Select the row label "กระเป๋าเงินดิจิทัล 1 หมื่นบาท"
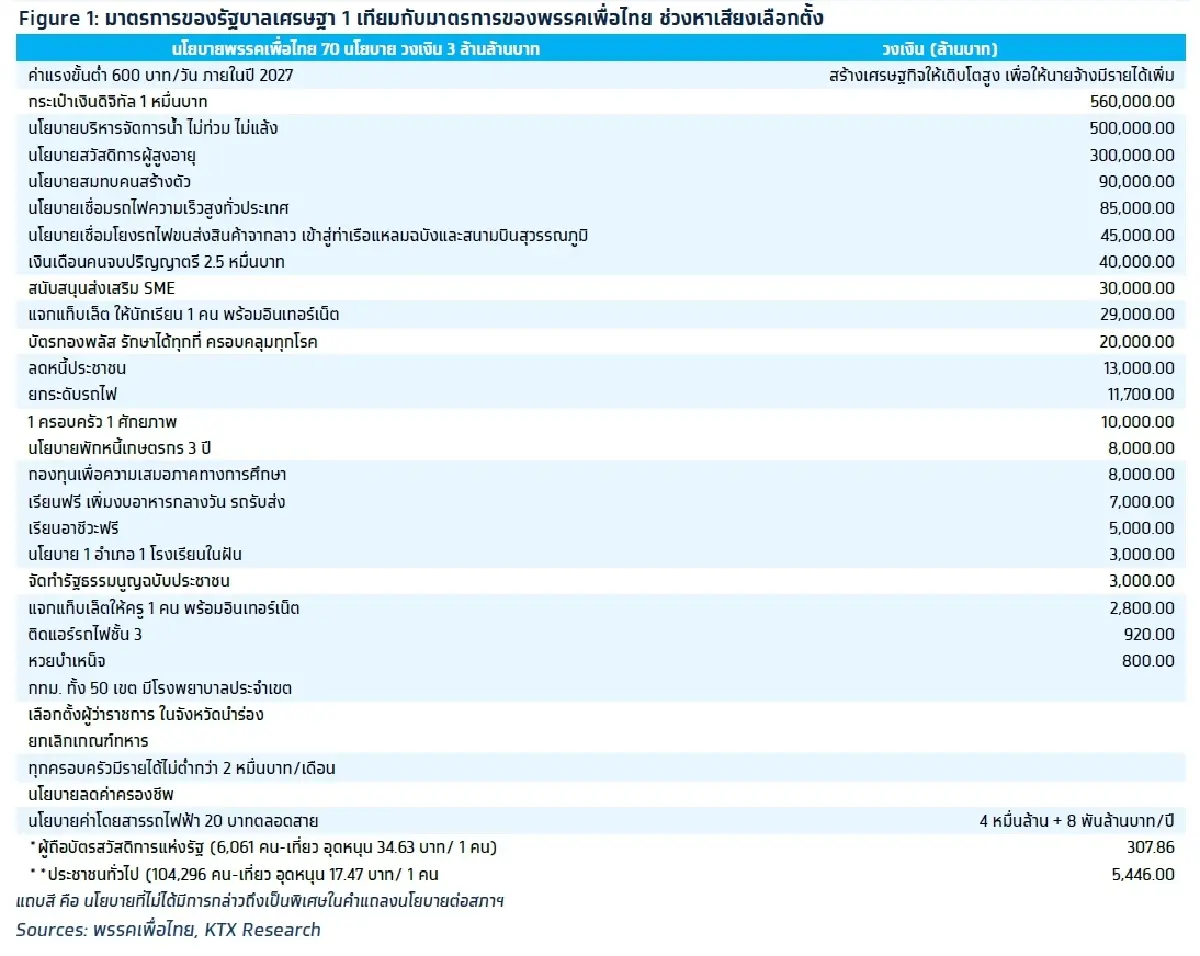 [x=119, y=101]
